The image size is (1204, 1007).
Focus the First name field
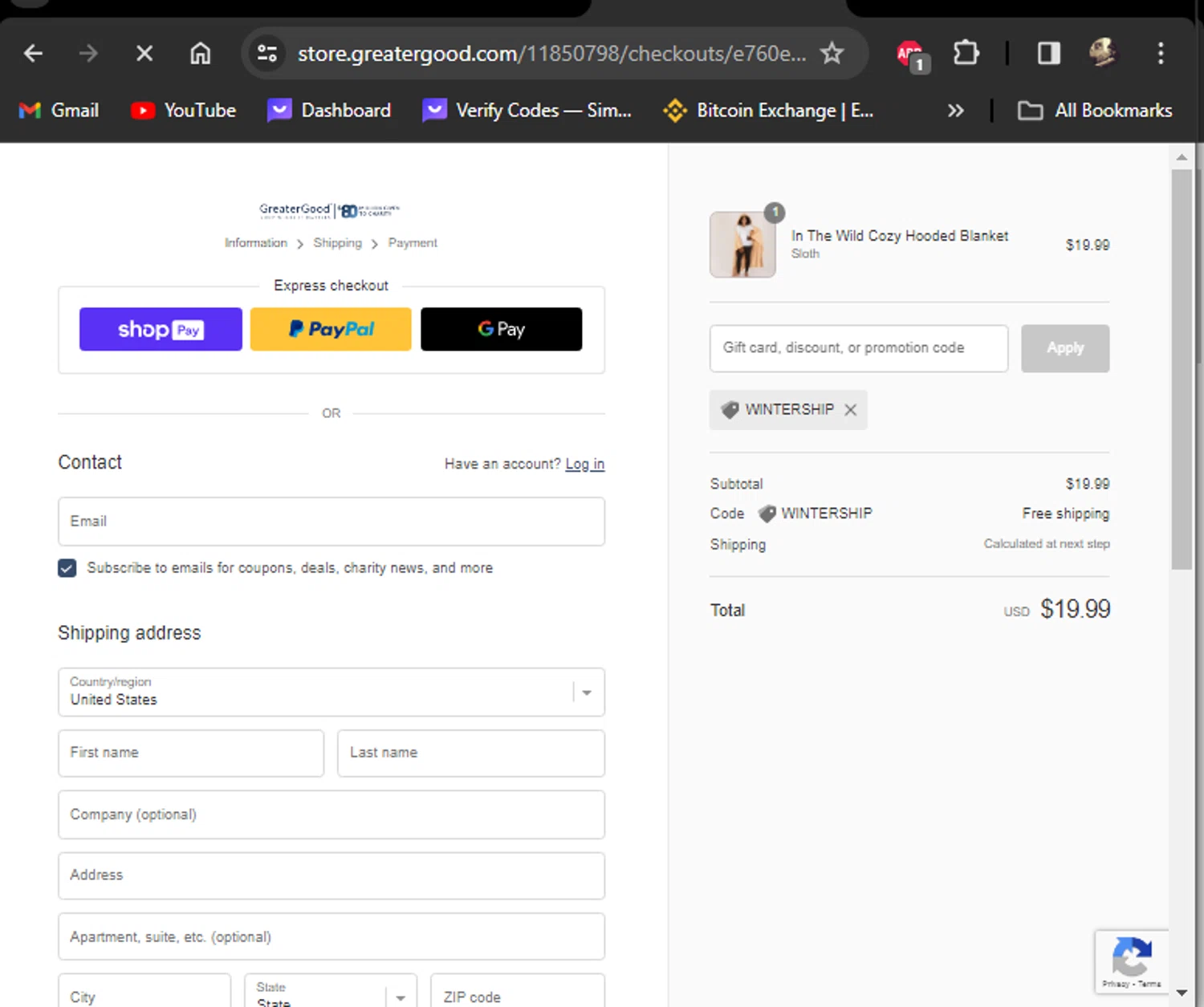[191, 753]
